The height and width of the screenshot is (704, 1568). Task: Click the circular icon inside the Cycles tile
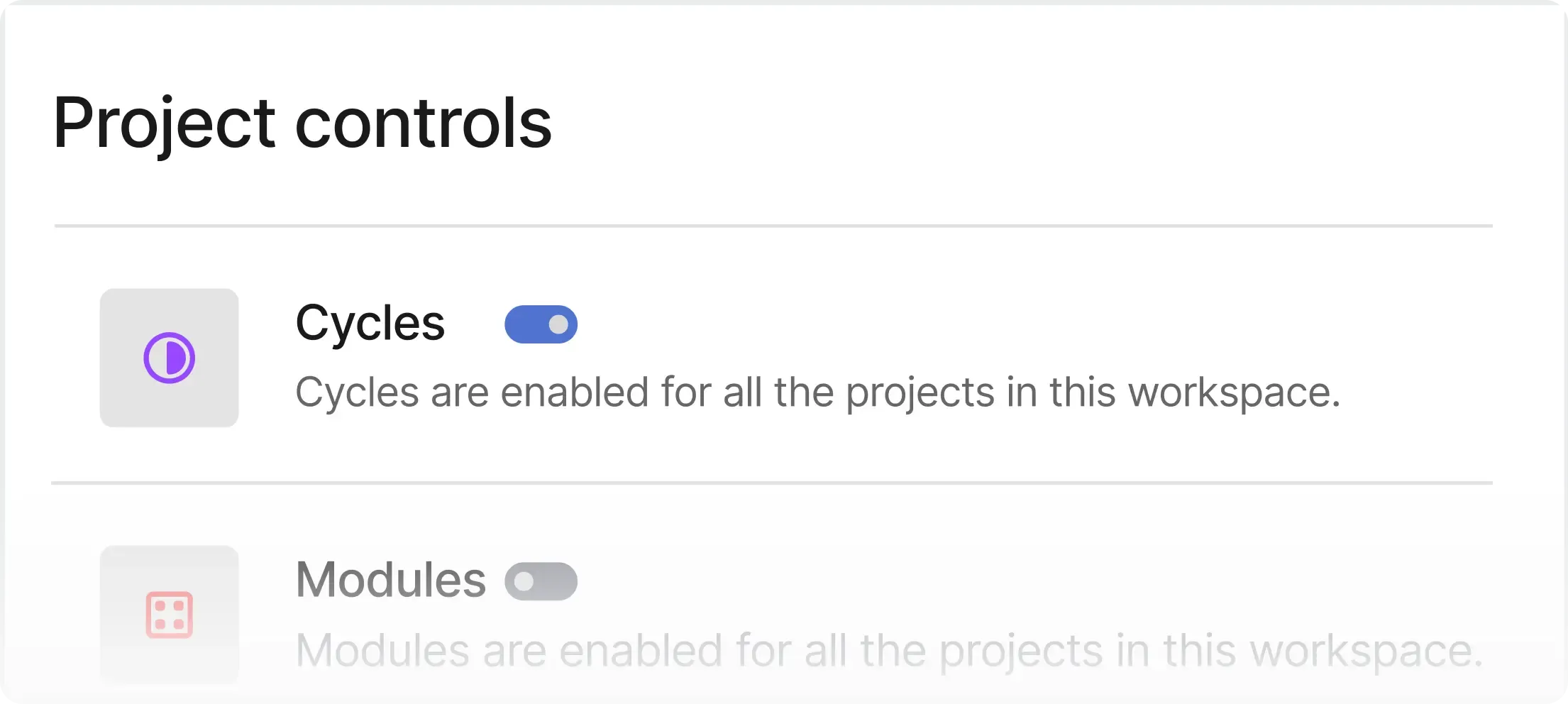click(169, 358)
